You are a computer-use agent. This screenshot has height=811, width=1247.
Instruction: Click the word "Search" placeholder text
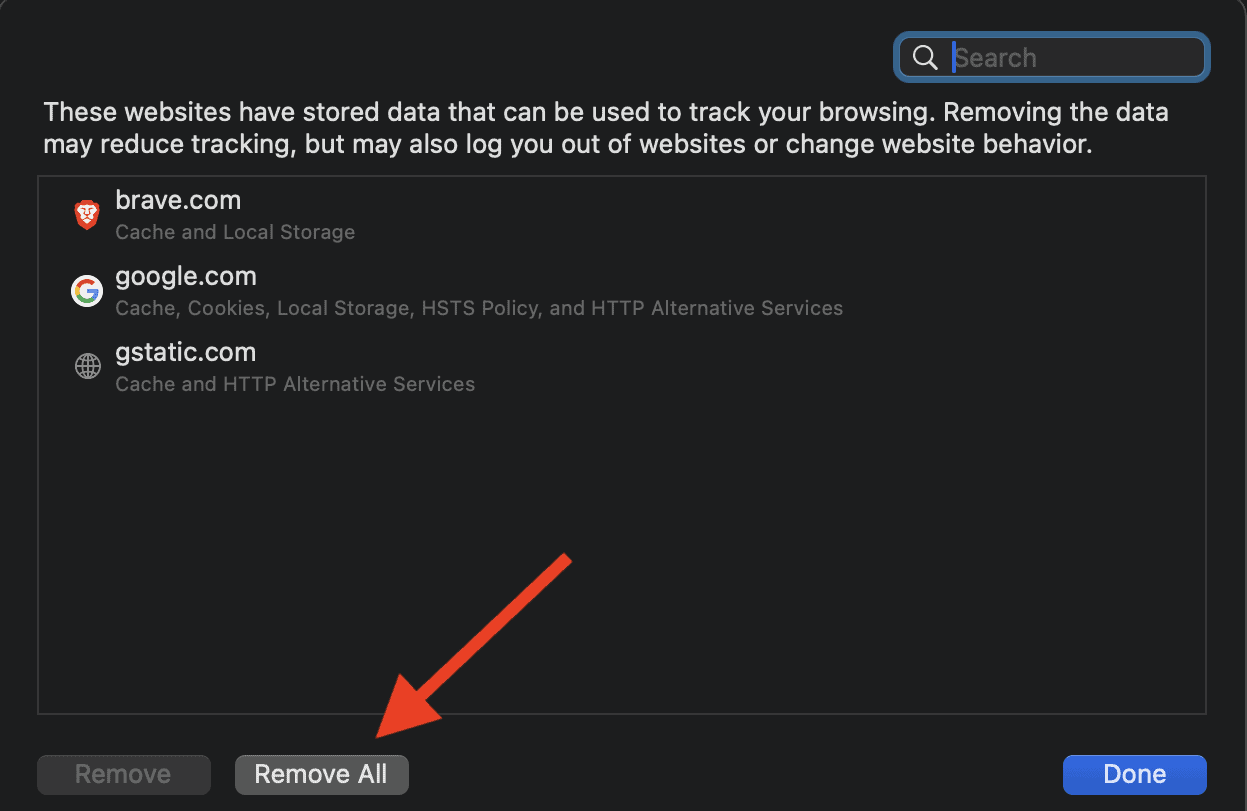(x=995, y=58)
